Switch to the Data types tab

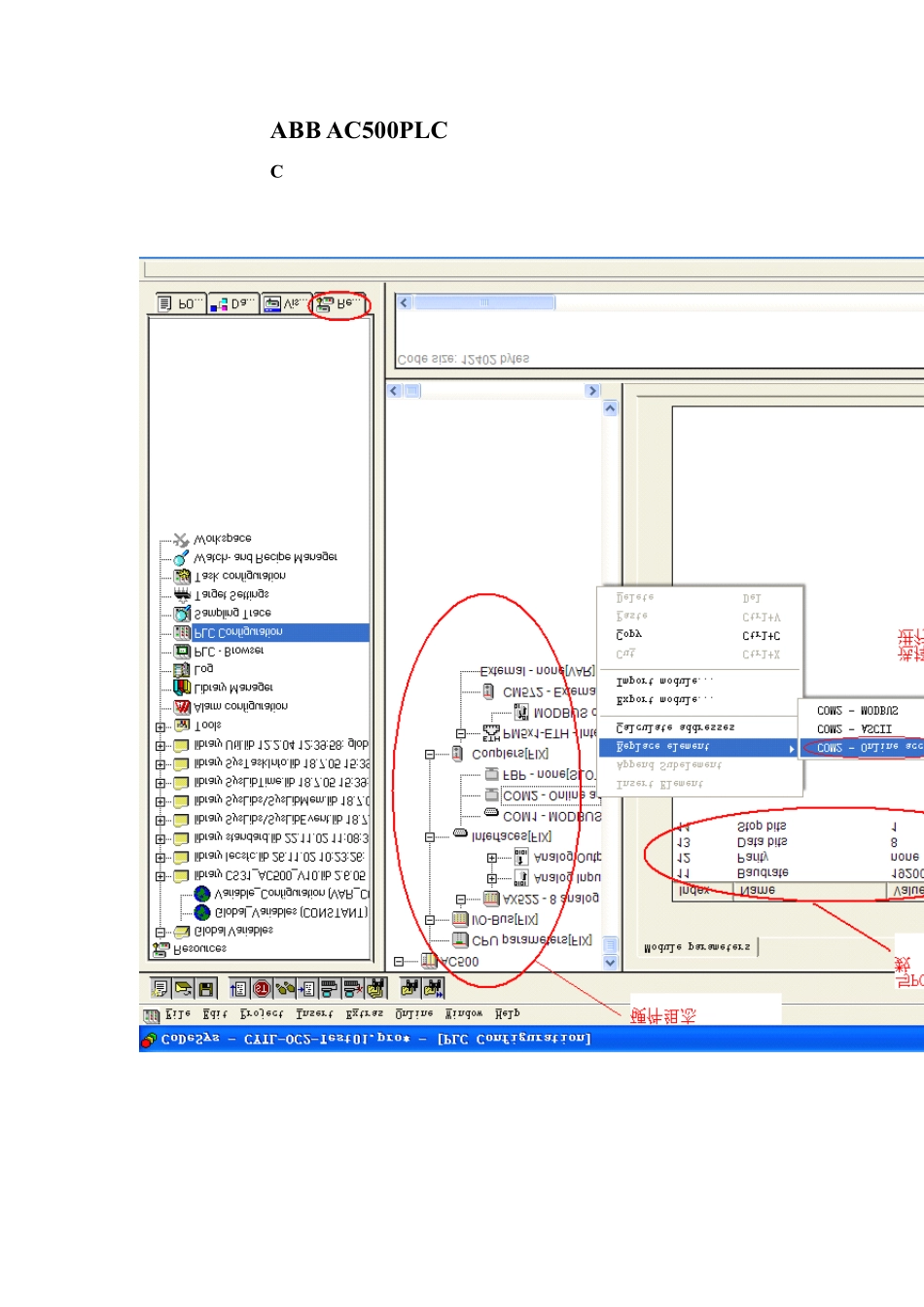(x=233, y=303)
